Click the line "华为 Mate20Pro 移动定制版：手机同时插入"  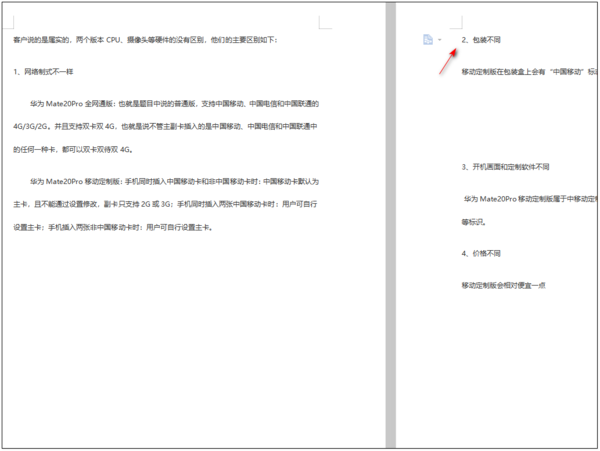coord(174,181)
